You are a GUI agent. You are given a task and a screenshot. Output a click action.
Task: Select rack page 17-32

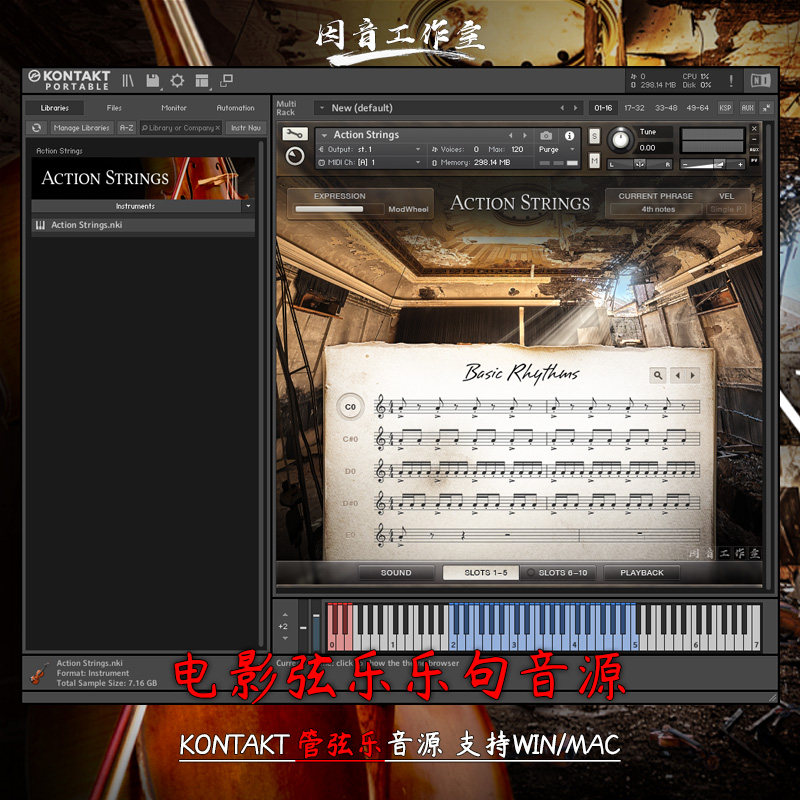pyautogui.click(x=634, y=108)
